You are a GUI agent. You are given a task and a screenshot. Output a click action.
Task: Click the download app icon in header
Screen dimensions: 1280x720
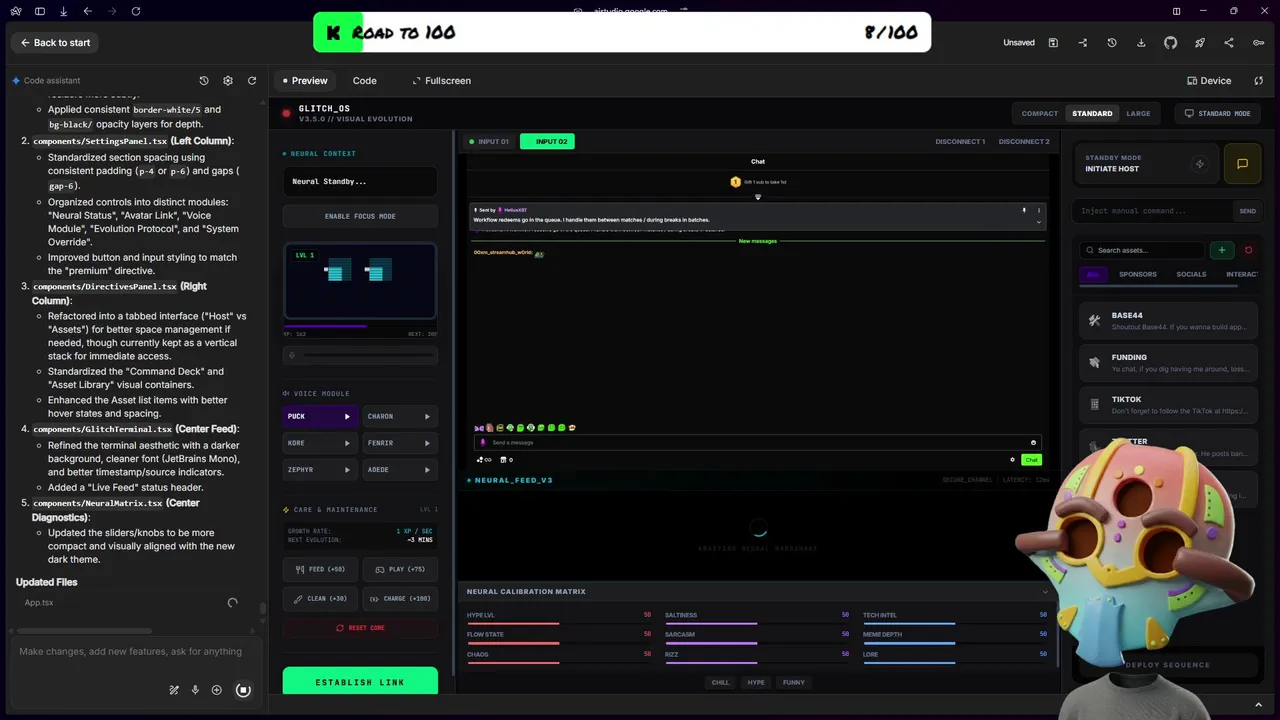tap(1141, 43)
